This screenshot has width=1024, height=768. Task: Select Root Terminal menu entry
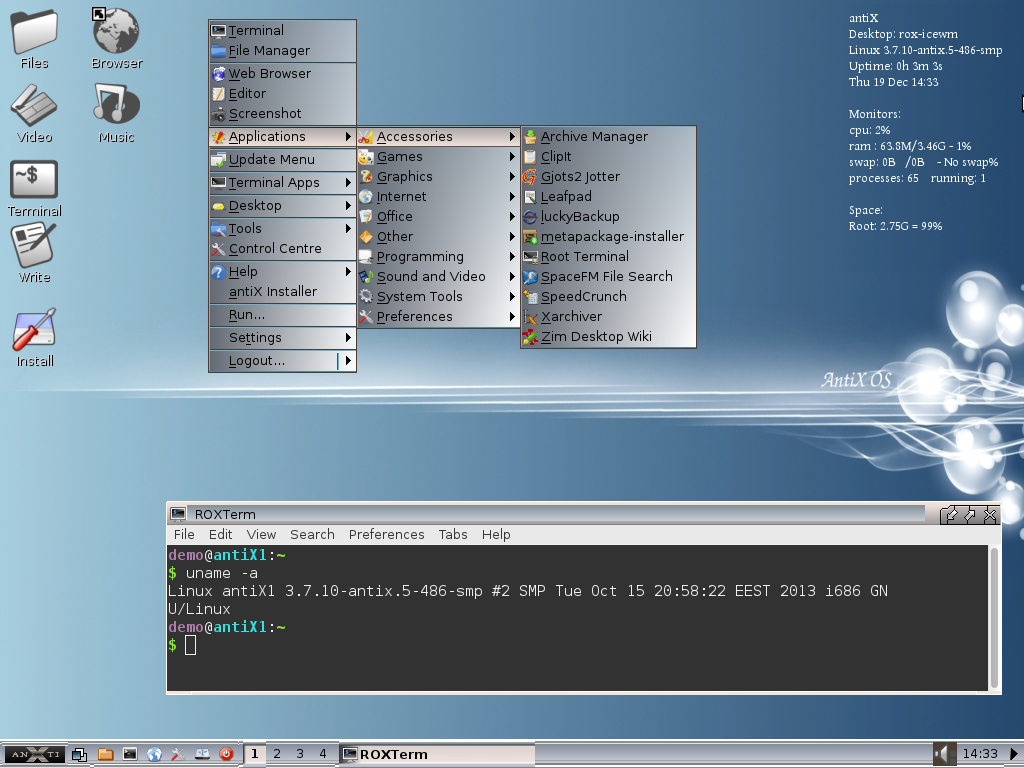(584, 257)
